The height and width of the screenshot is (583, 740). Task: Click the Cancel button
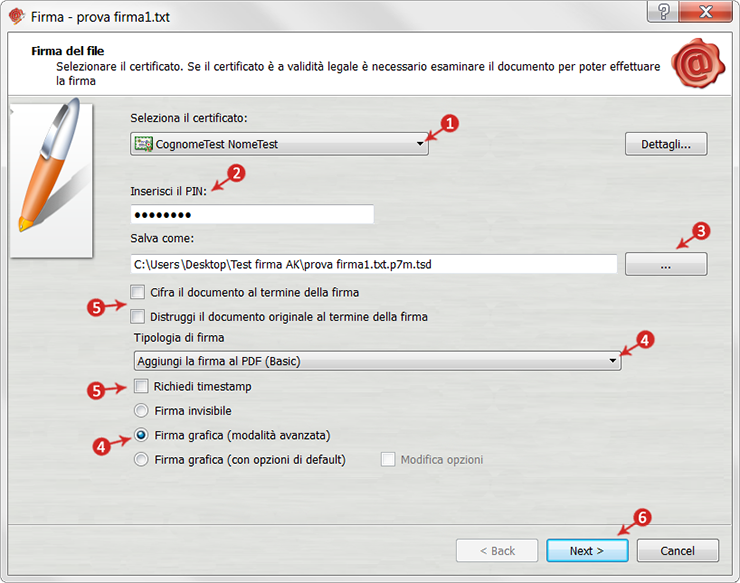point(677,550)
